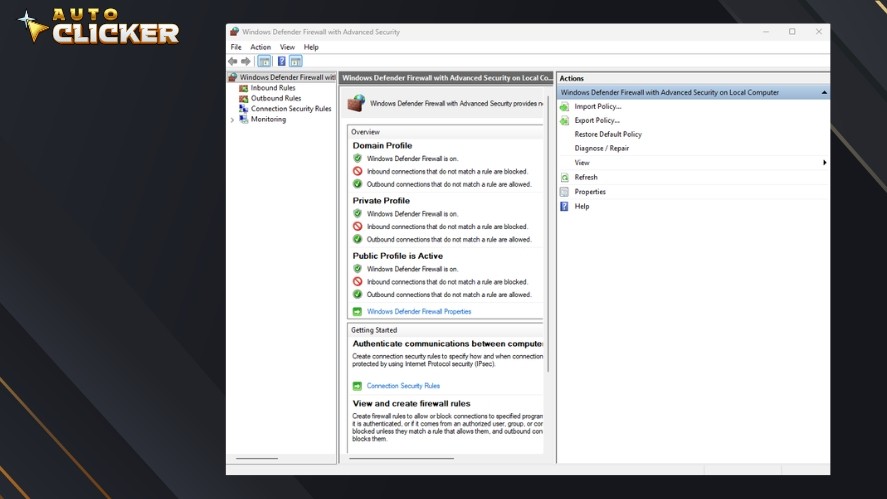The width and height of the screenshot is (887, 499).
Task: Click the Overview section header
Action: 365,132
